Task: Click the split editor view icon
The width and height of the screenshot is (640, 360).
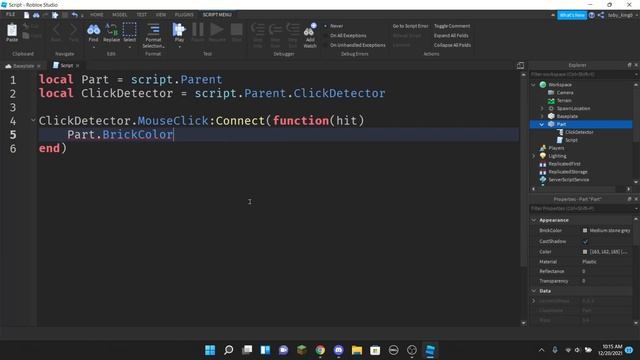Action: pos(520,65)
